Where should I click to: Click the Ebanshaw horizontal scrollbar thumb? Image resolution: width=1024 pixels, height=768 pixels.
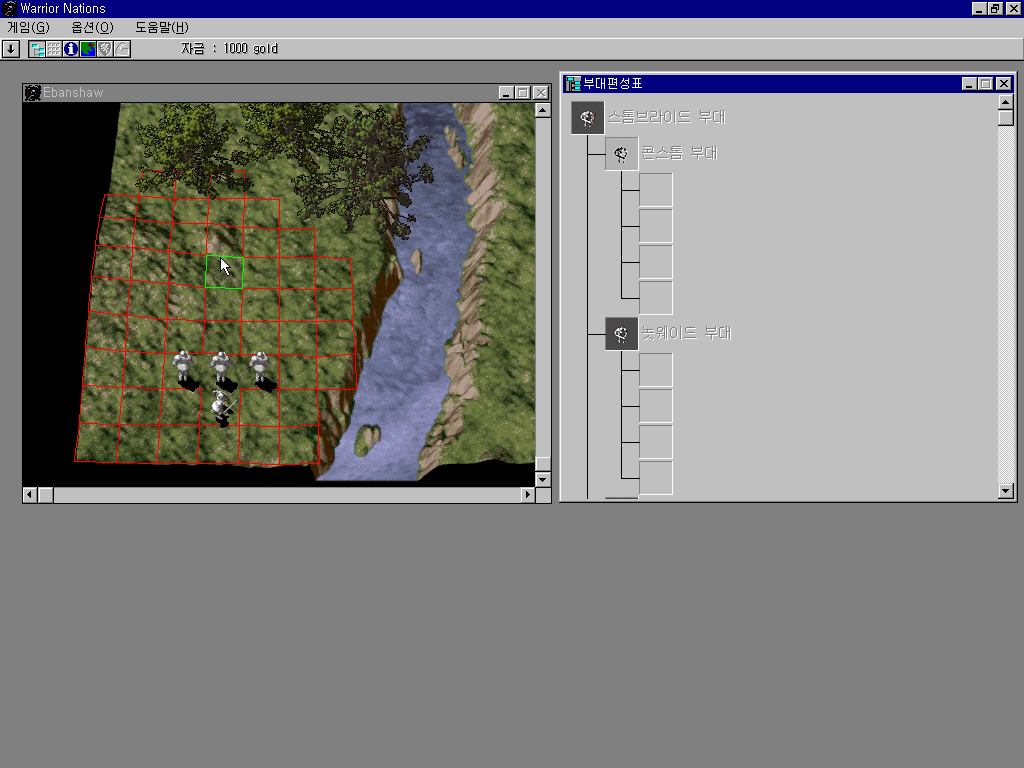coord(46,495)
